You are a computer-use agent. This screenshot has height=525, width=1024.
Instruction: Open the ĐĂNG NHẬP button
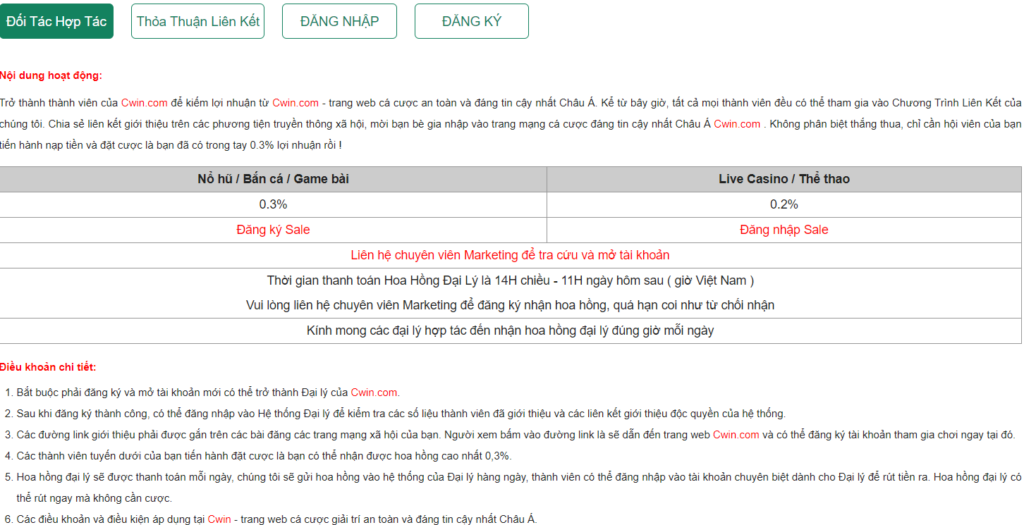click(340, 21)
